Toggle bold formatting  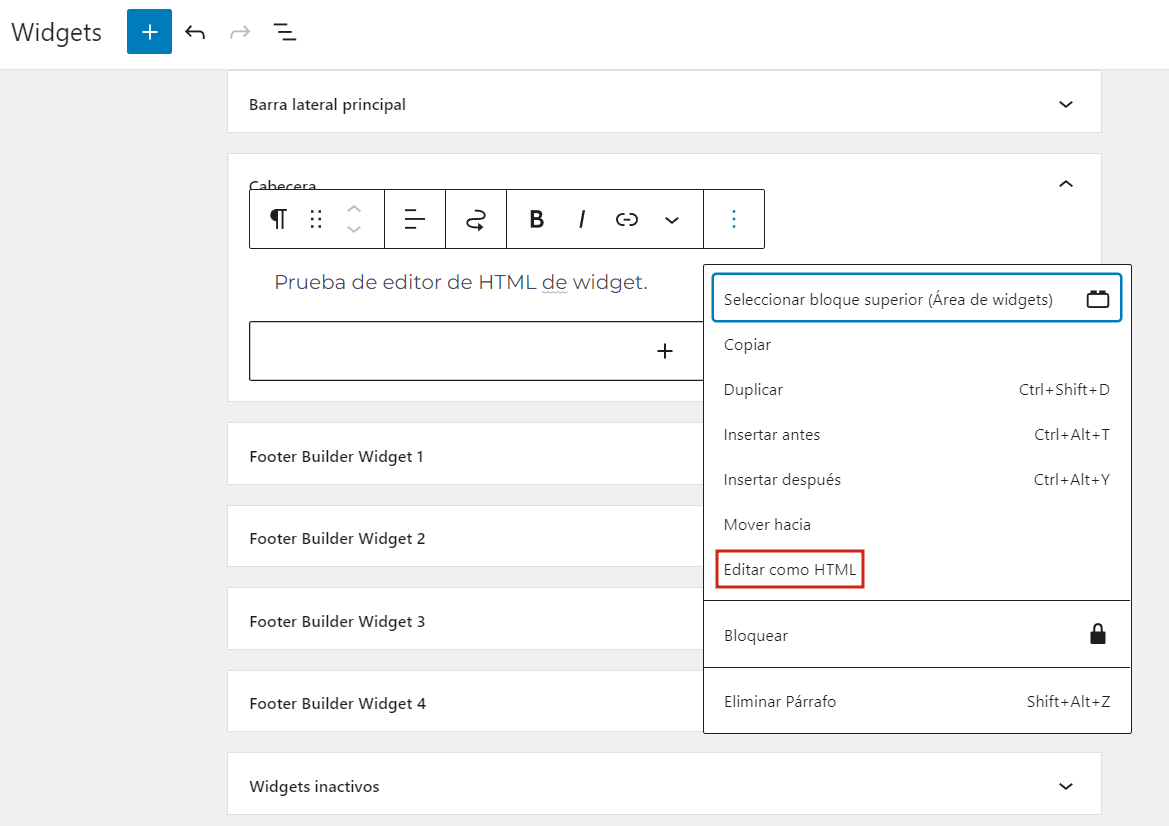click(536, 219)
